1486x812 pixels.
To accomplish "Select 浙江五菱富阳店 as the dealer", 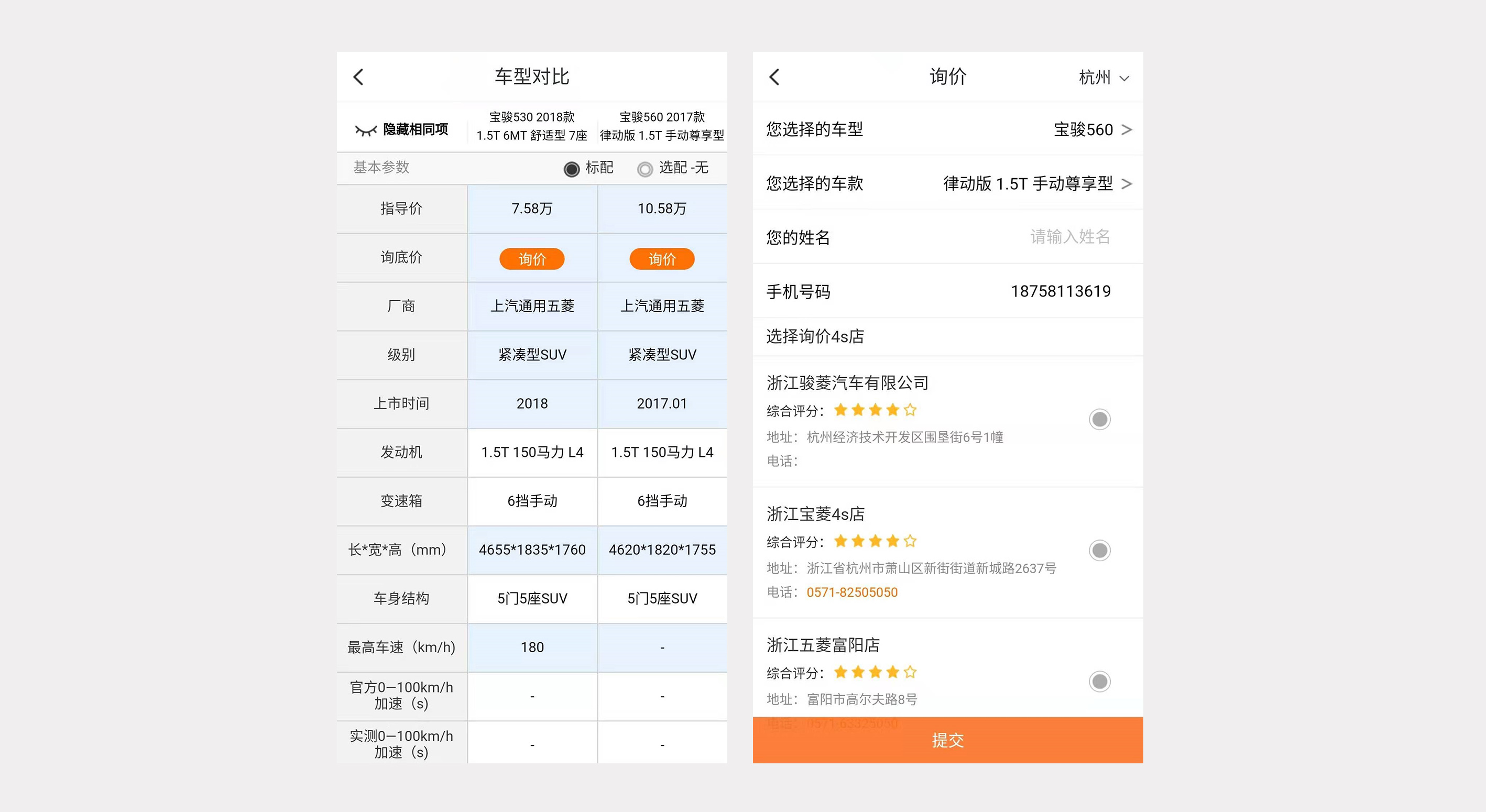I will [1100, 681].
